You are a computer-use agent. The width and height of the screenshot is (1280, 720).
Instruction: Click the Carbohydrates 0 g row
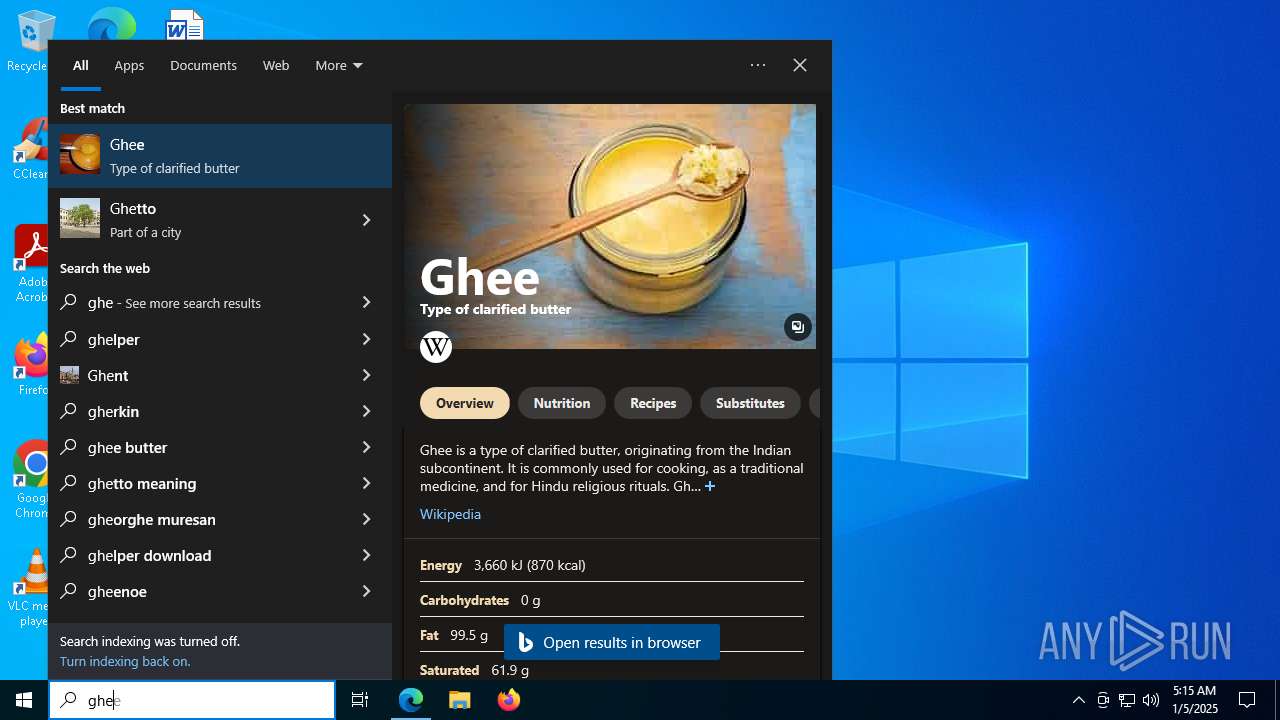[612, 600]
